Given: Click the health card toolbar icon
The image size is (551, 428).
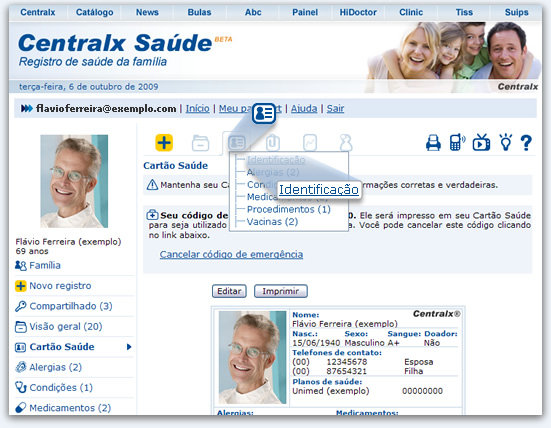Looking at the screenshot, I should pyautogui.click(x=237, y=143).
